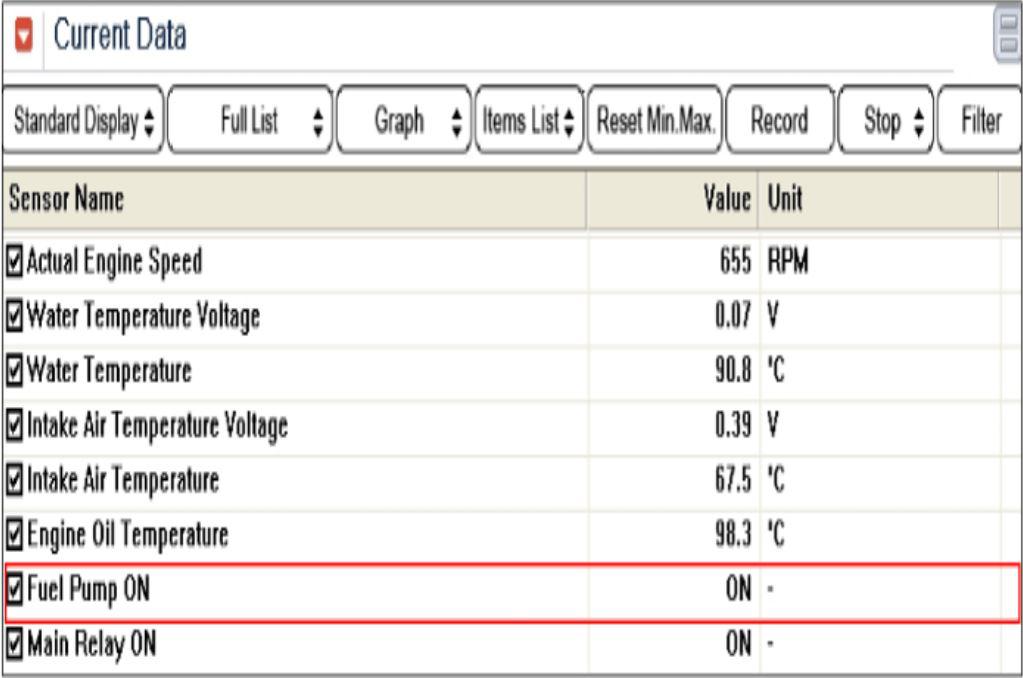Click the 90.8 water temperature value
The height and width of the screenshot is (678, 1023).
pos(733,370)
